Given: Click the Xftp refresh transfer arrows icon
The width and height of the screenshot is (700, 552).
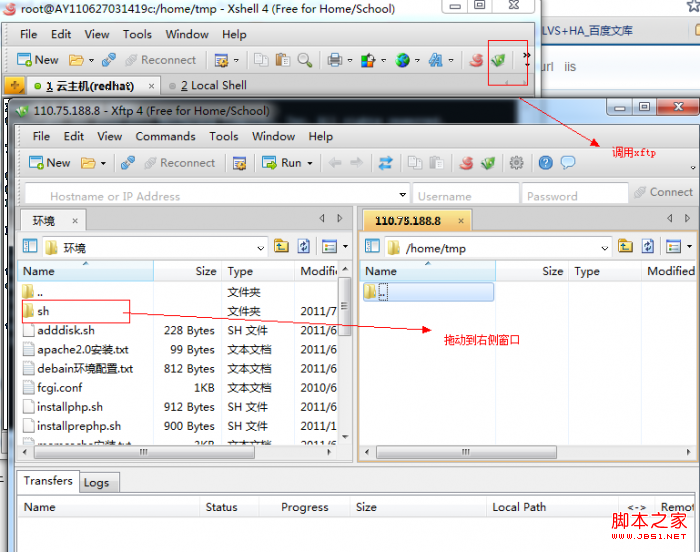Looking at the screenshot, I should click(x=386, y=163).
